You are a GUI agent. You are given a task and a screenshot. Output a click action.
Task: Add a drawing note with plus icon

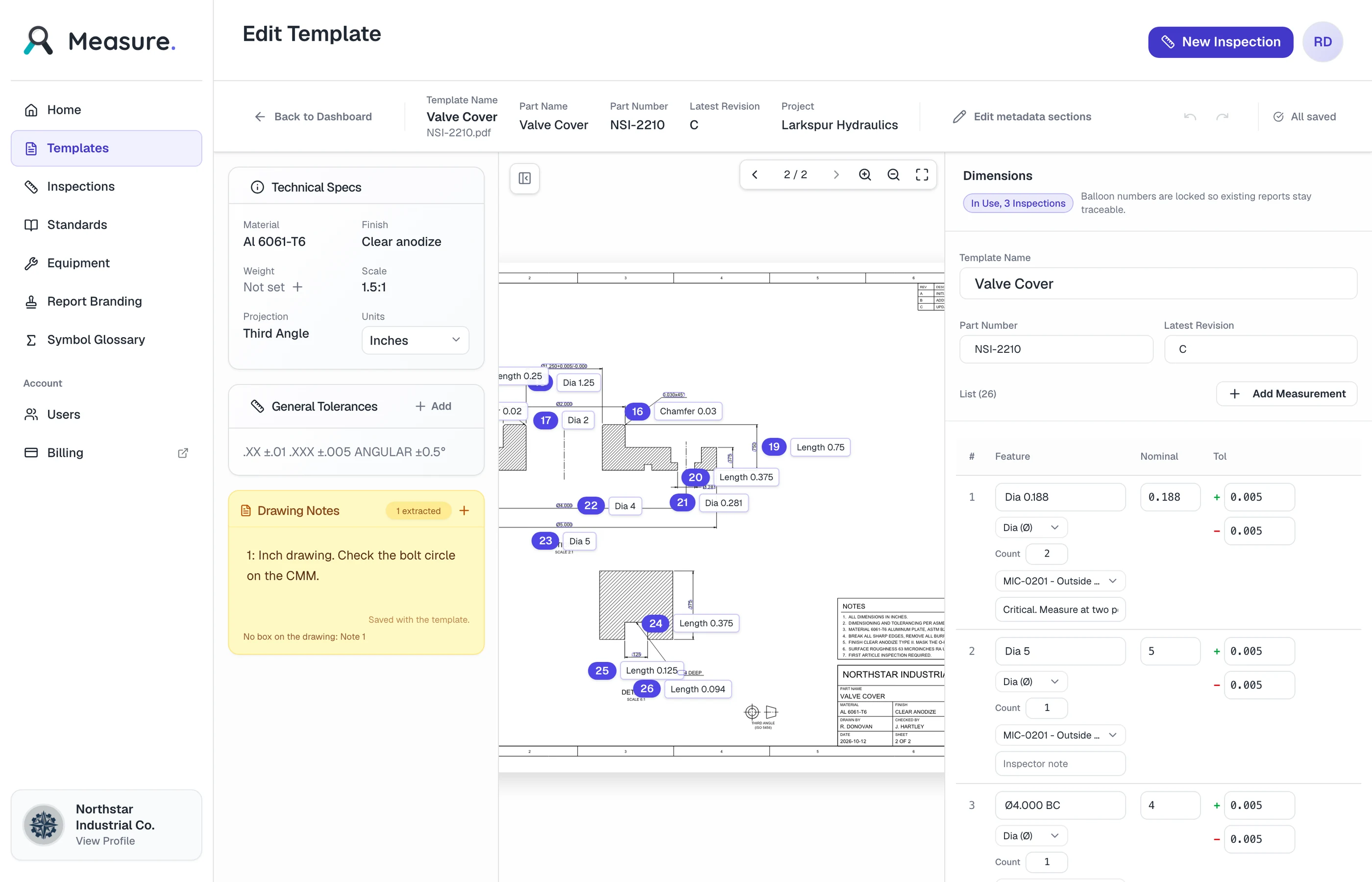coord(464,510)
